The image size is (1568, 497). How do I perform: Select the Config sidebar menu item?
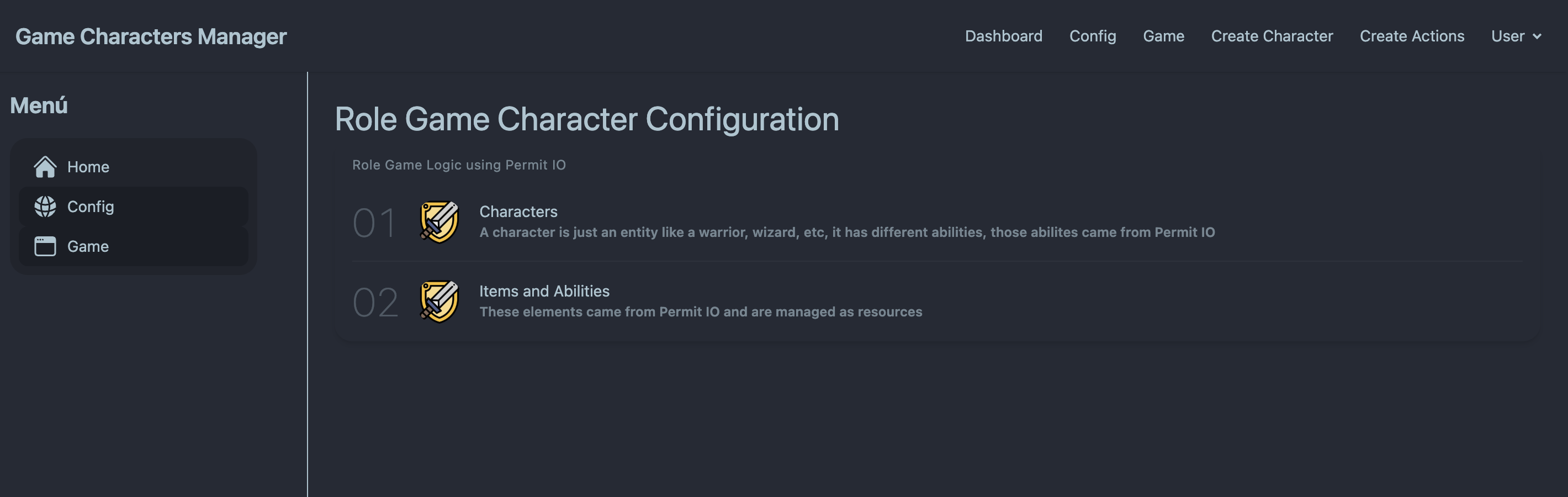133,207
